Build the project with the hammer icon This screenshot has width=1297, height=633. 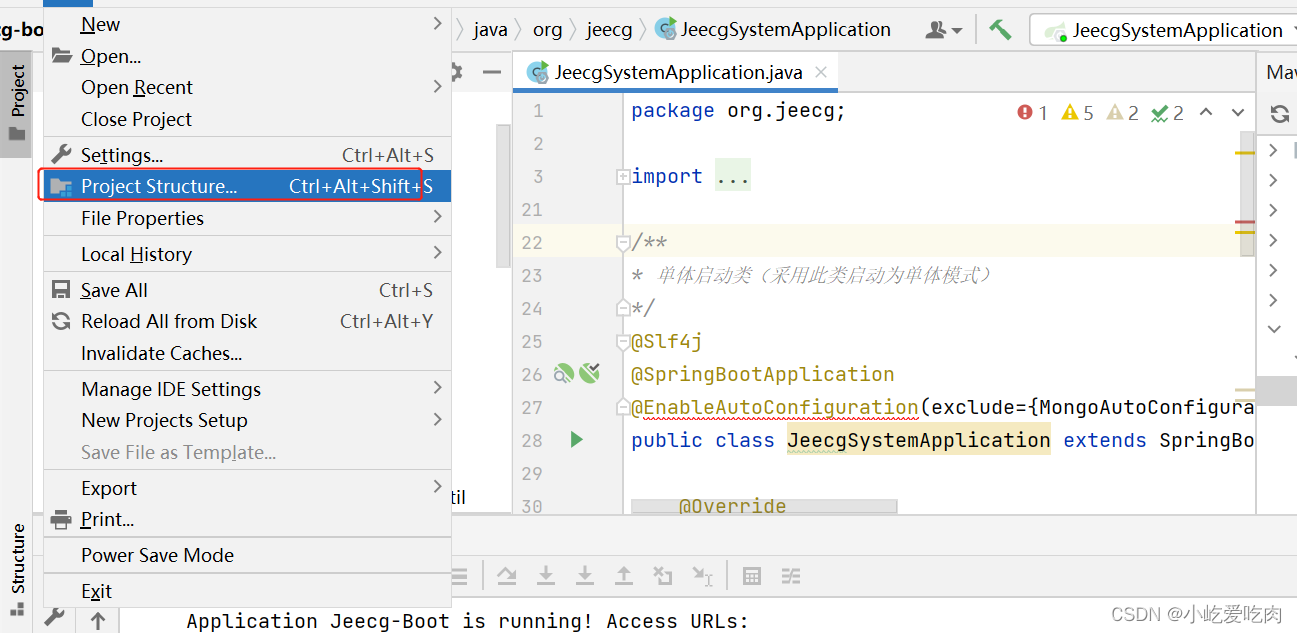click(1000, 29)
